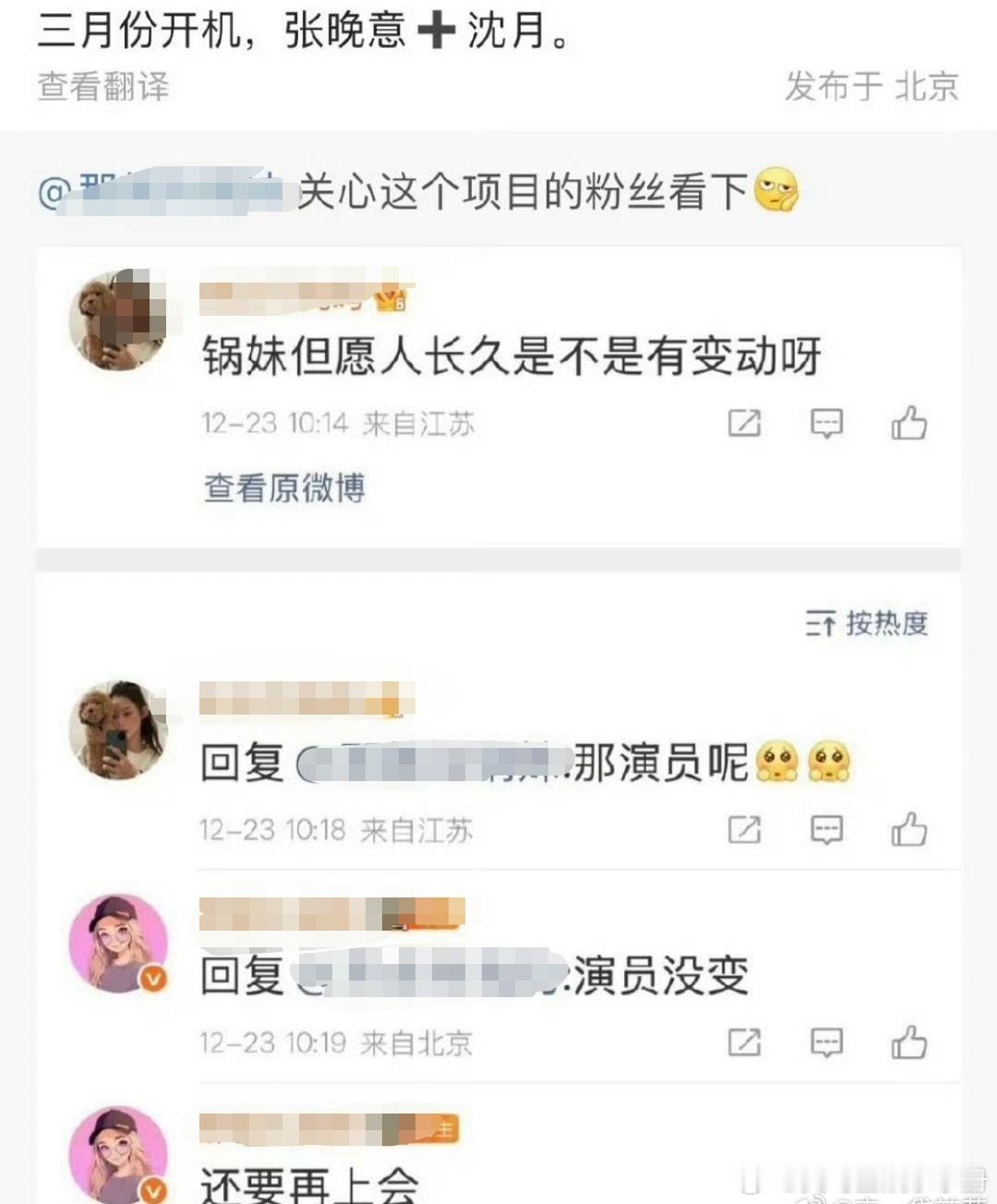
Task: Tap avatar beside 还要再上会 comment
Action: 119,1154
